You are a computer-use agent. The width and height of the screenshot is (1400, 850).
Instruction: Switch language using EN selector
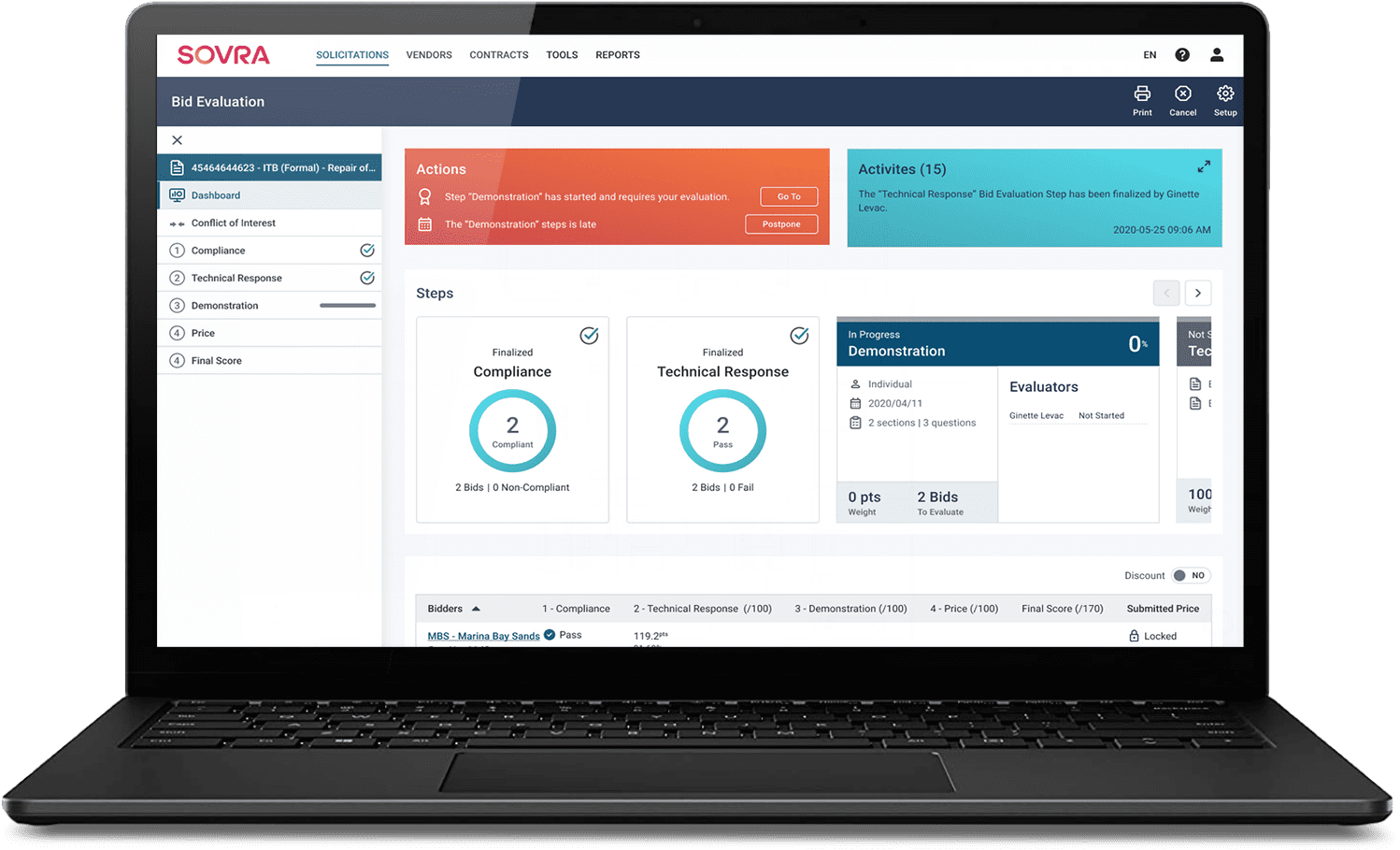pyautogui.click(x=1150, y=55)
